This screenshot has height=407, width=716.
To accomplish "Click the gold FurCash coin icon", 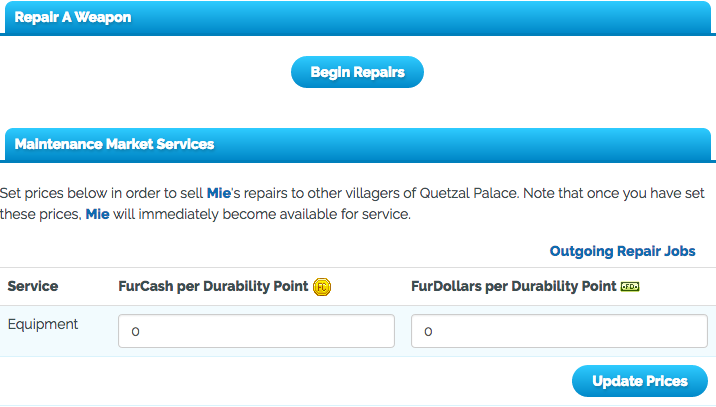I will tap(322, 287).
